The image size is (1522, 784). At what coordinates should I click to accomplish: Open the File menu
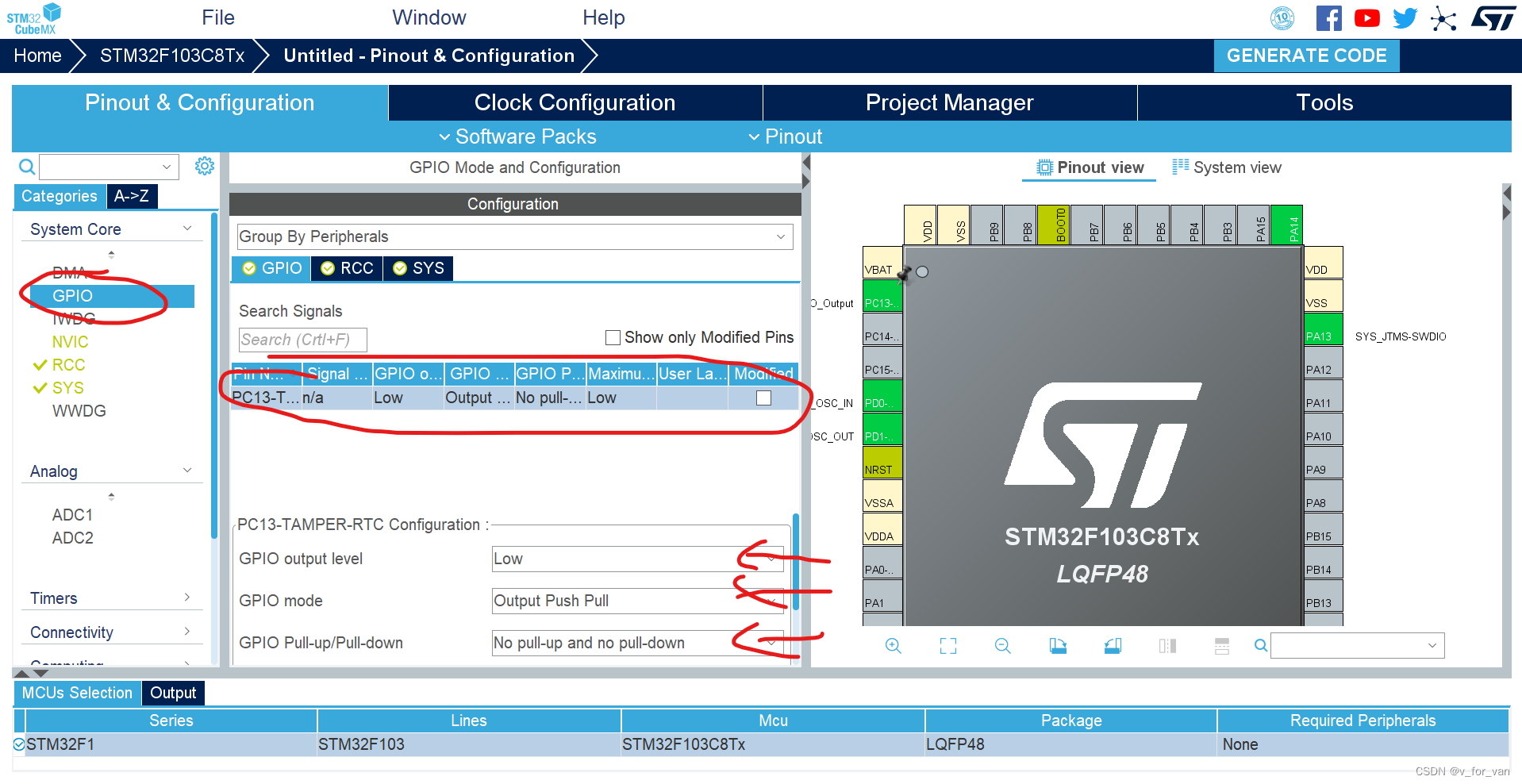[218, 17]
